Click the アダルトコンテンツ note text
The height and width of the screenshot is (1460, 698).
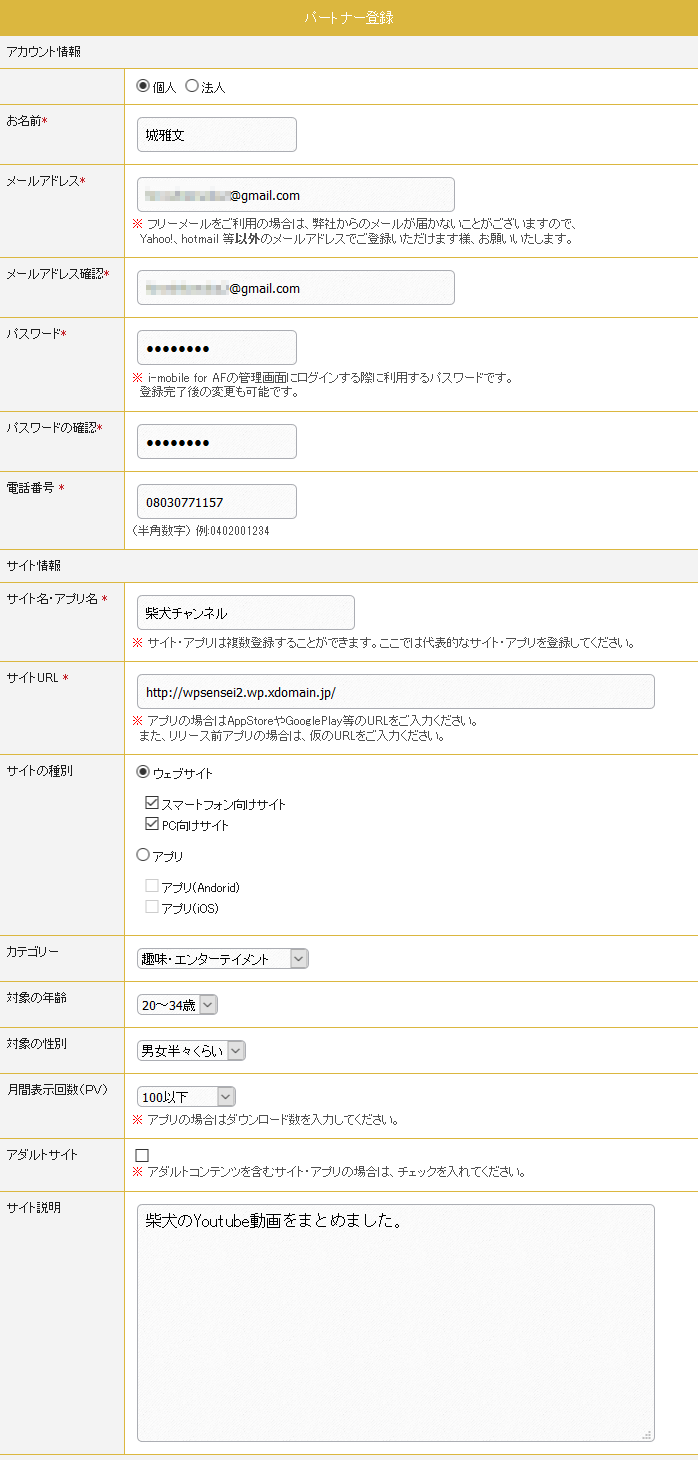pyautogui.click(x=330, y=1172)
